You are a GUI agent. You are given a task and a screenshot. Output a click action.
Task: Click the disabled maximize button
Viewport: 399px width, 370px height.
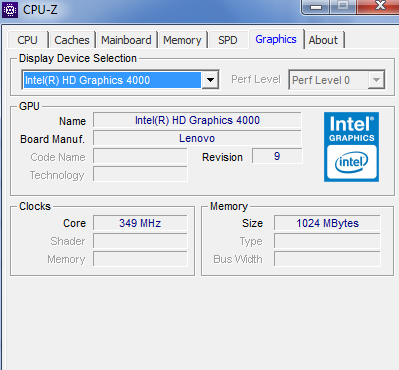(x=343, y=6)
